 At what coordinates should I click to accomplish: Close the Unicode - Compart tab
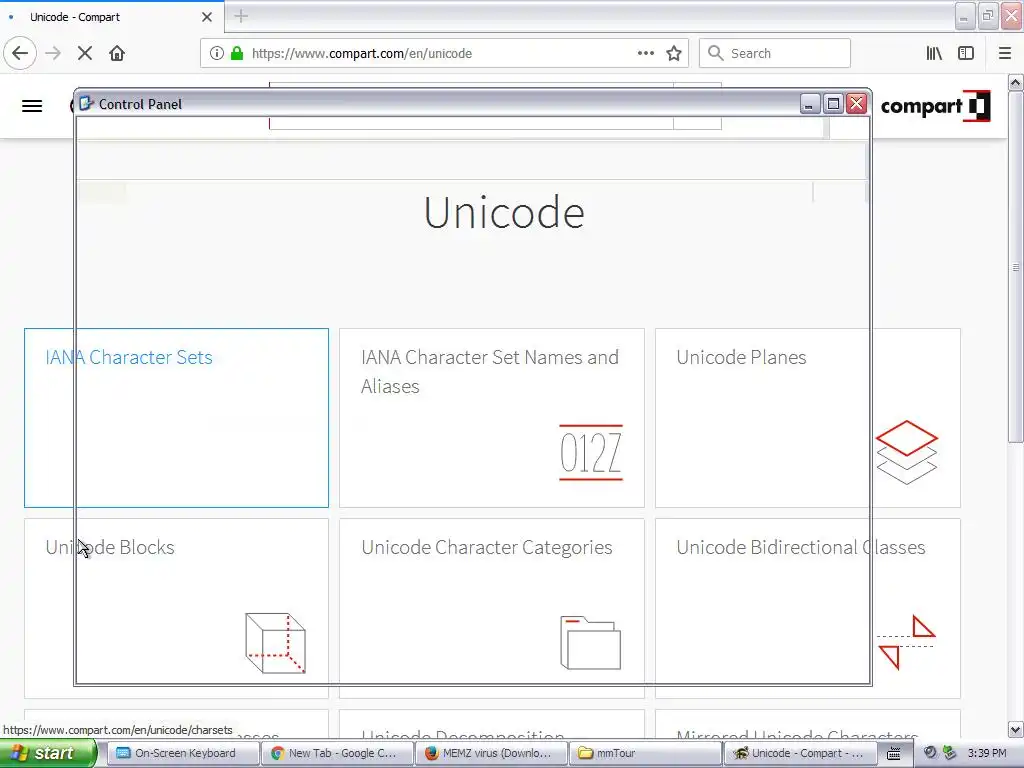(207, 17)
